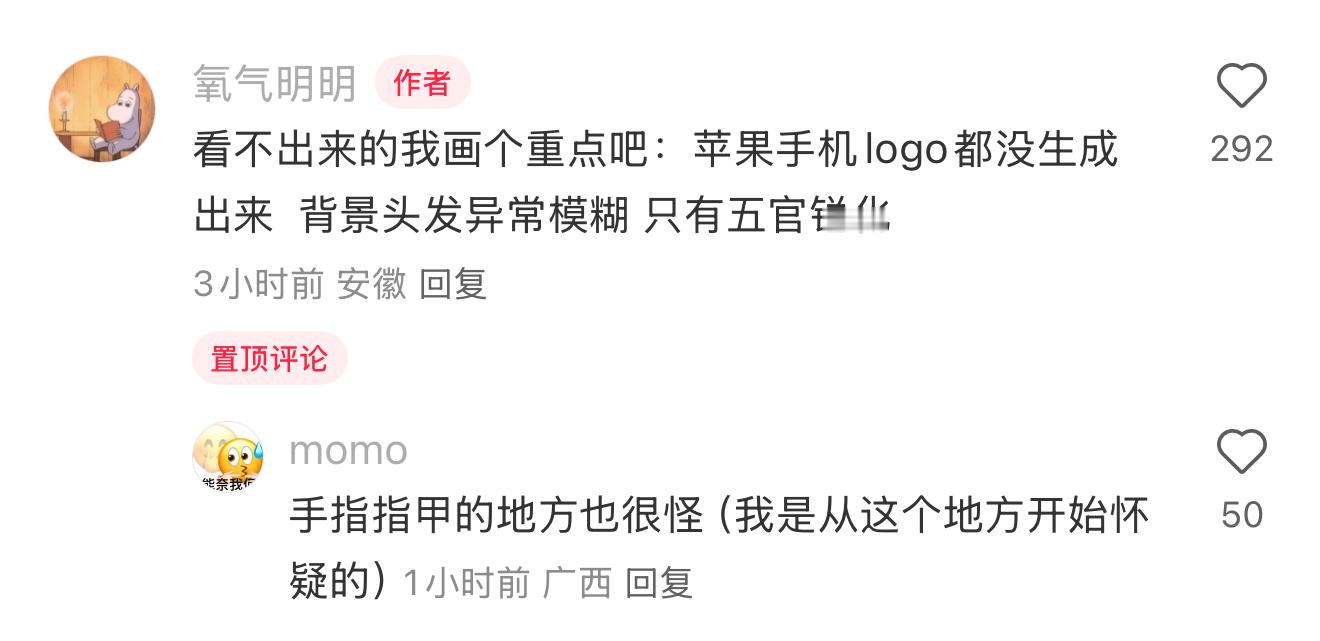Tap the 置顶评论 pinned label
Screen dimensions: 1320x641
click(269, 358)
